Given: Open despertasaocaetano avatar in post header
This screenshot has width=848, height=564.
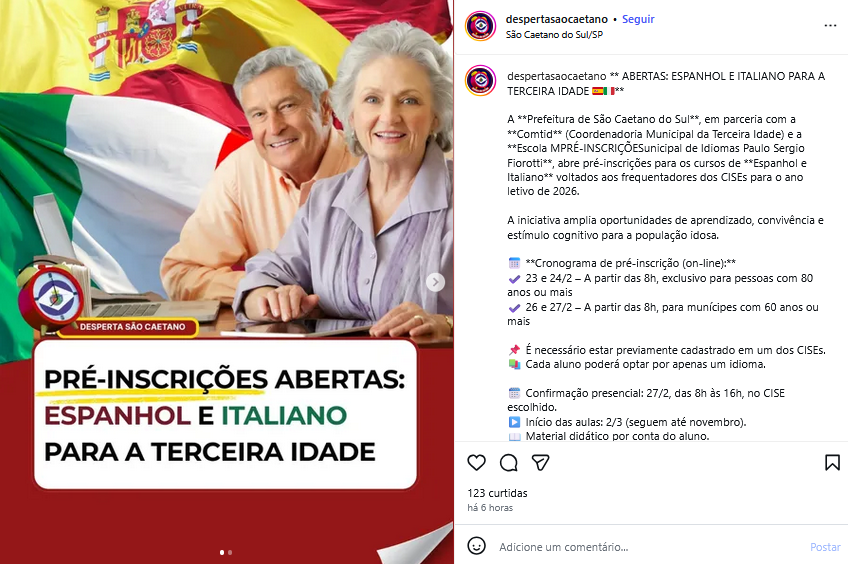Looking at the screenshot, I should click(480, 26).
